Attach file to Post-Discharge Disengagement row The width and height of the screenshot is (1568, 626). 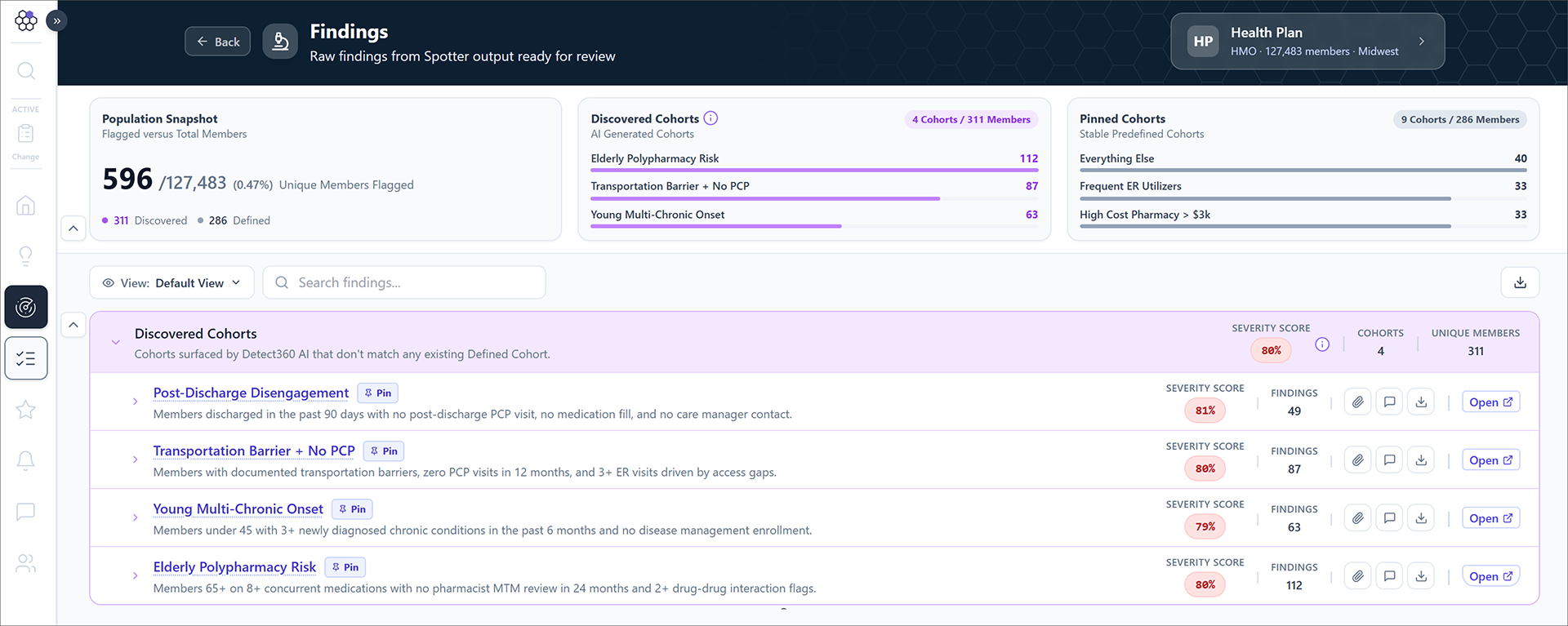[1357, 402]
